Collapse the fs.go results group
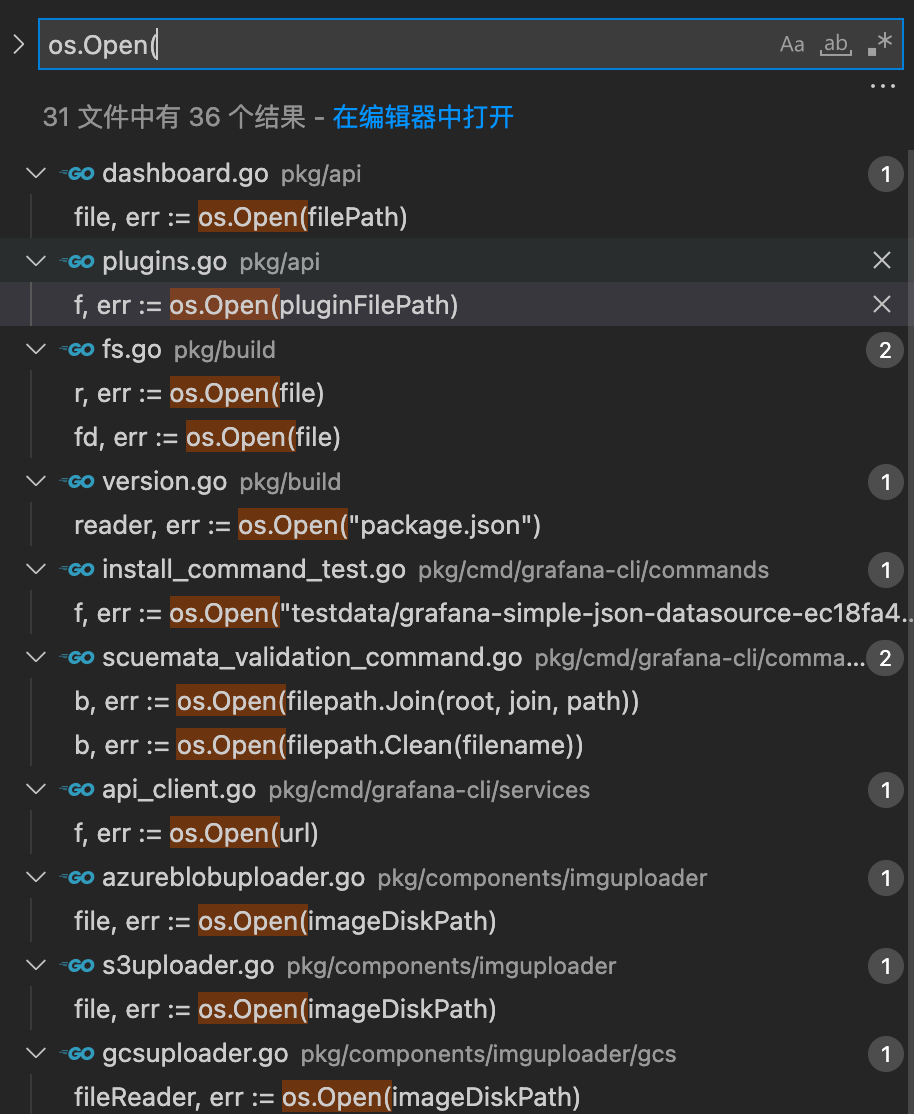The height and width of the screenshot is (1114, 914). click(x=36, y=350)
